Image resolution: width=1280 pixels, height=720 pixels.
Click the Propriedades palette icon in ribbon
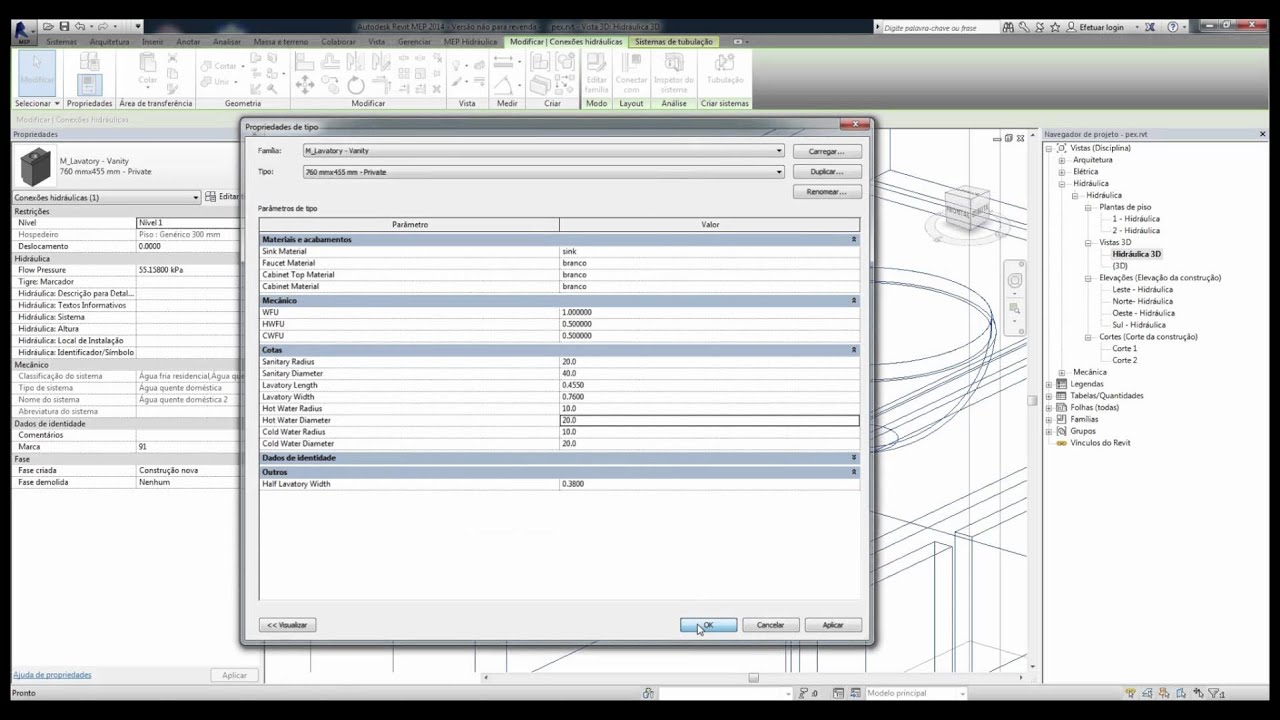pos(89,86)
